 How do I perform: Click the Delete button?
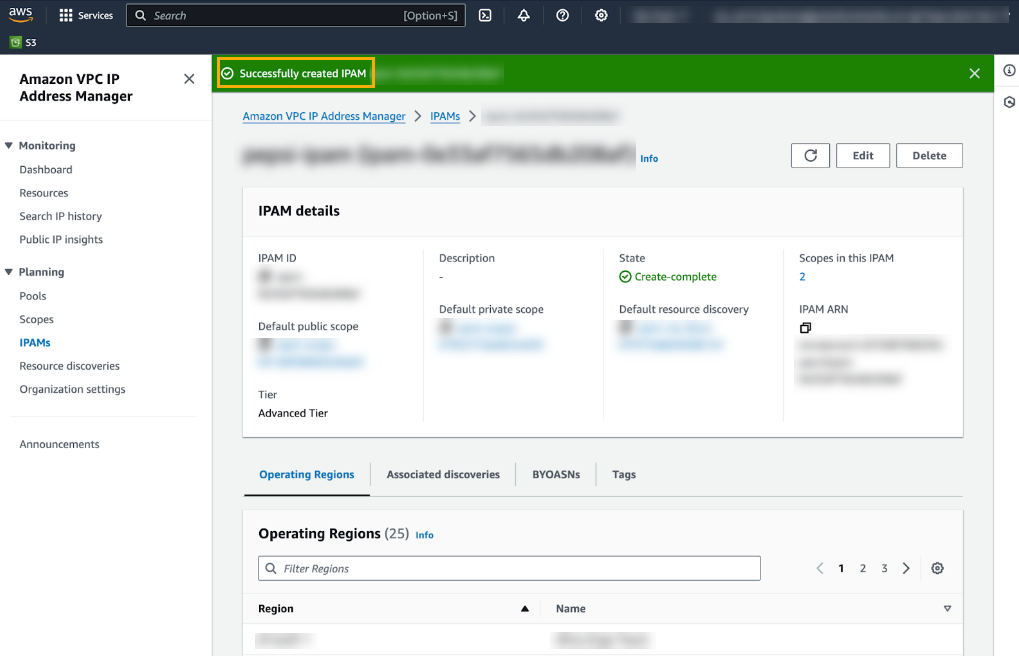[x=929, y=156]
